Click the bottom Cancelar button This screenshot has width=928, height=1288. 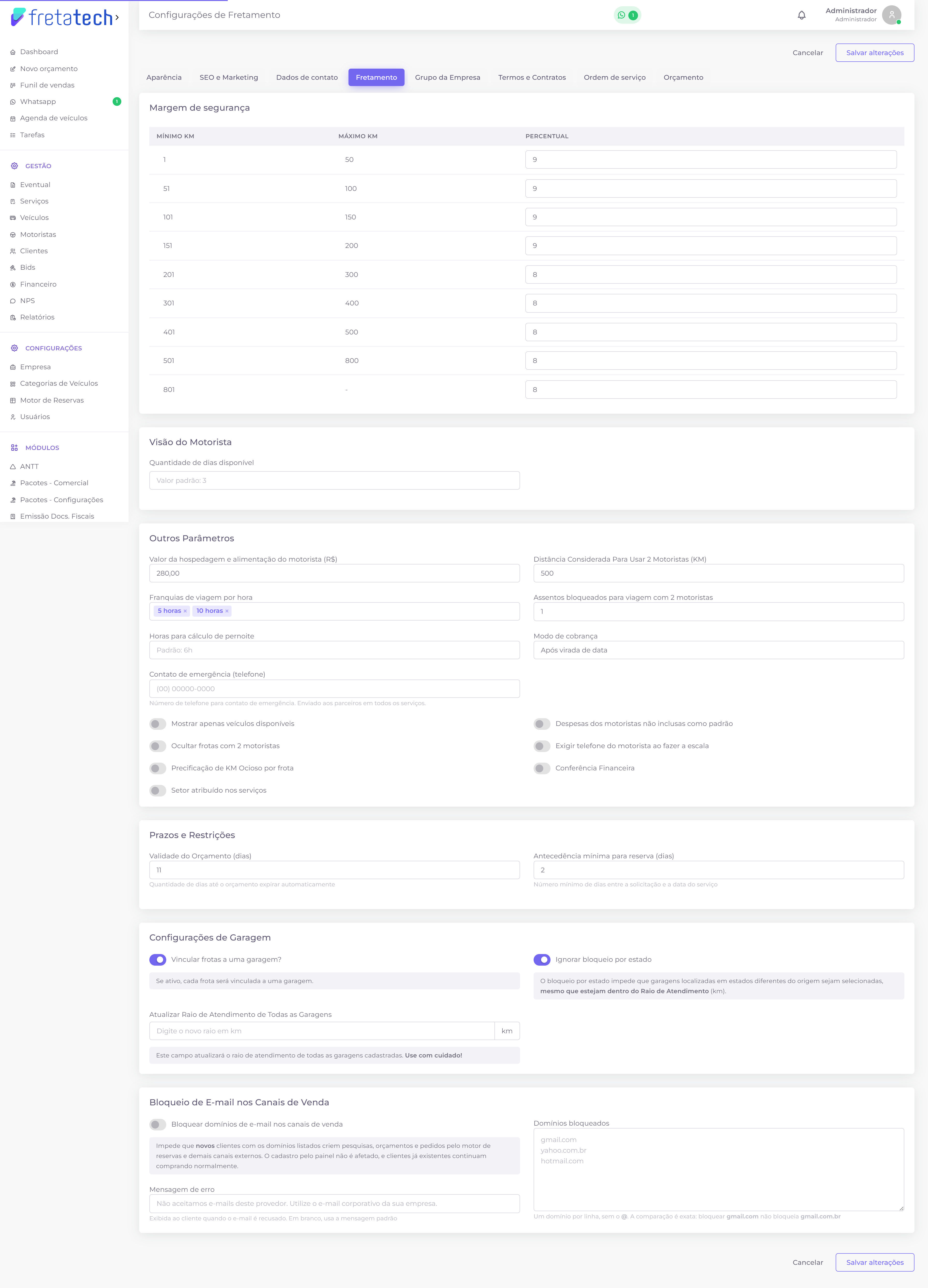coord(808,1262)
